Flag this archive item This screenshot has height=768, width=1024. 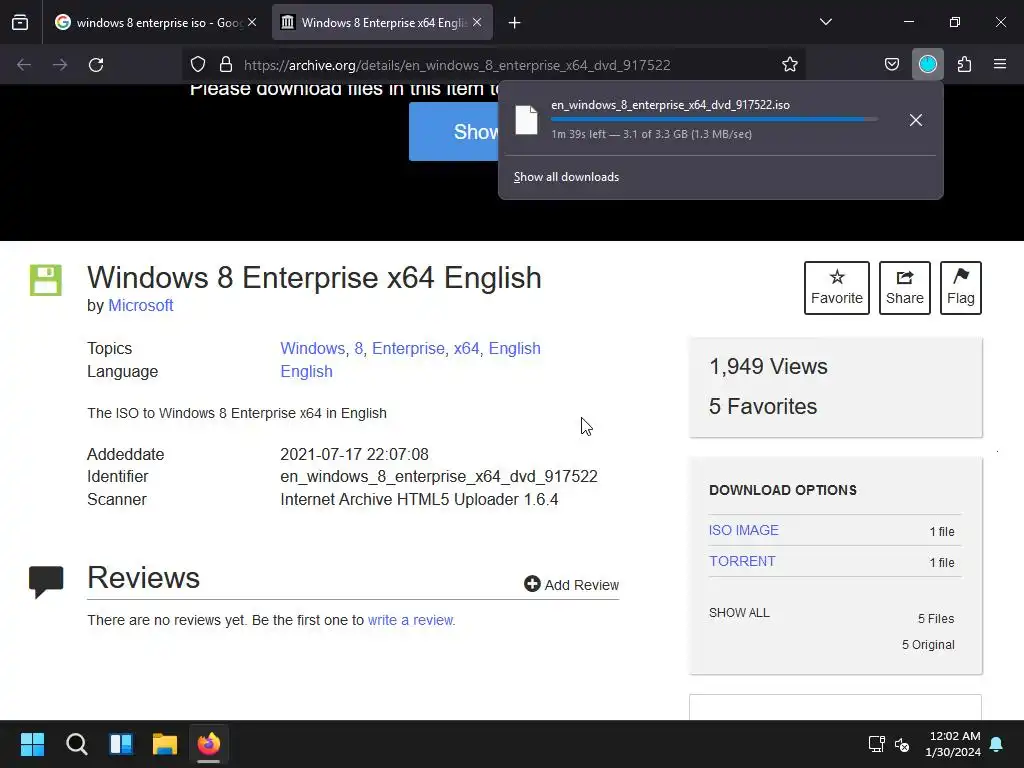coord(961,288)
